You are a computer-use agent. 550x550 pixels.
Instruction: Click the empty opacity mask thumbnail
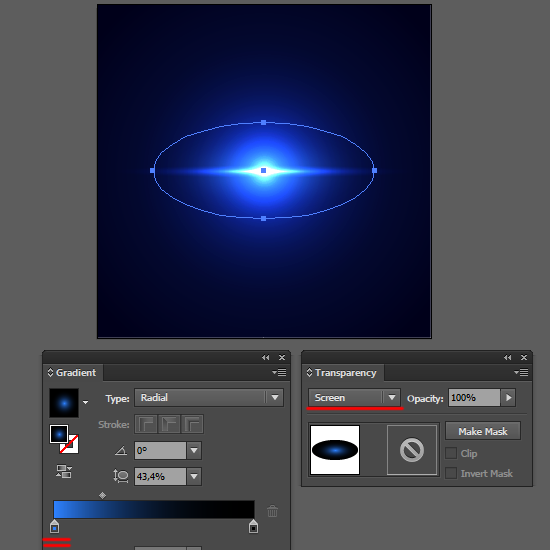412,450
